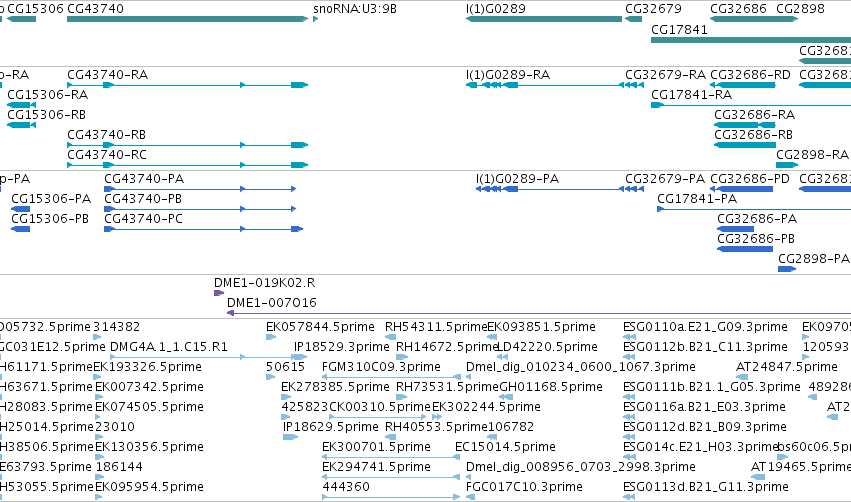Click the CG17841-PA protein label
Screen dimensions: 851x502
coord(697,199)
